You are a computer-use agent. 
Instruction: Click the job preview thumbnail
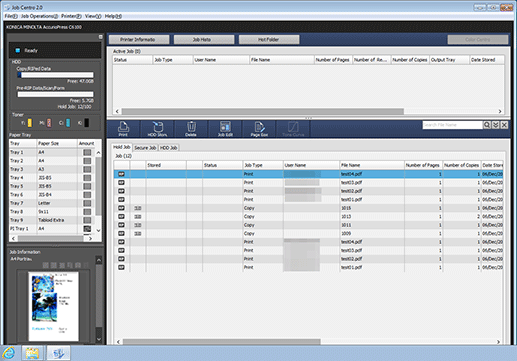54,306
